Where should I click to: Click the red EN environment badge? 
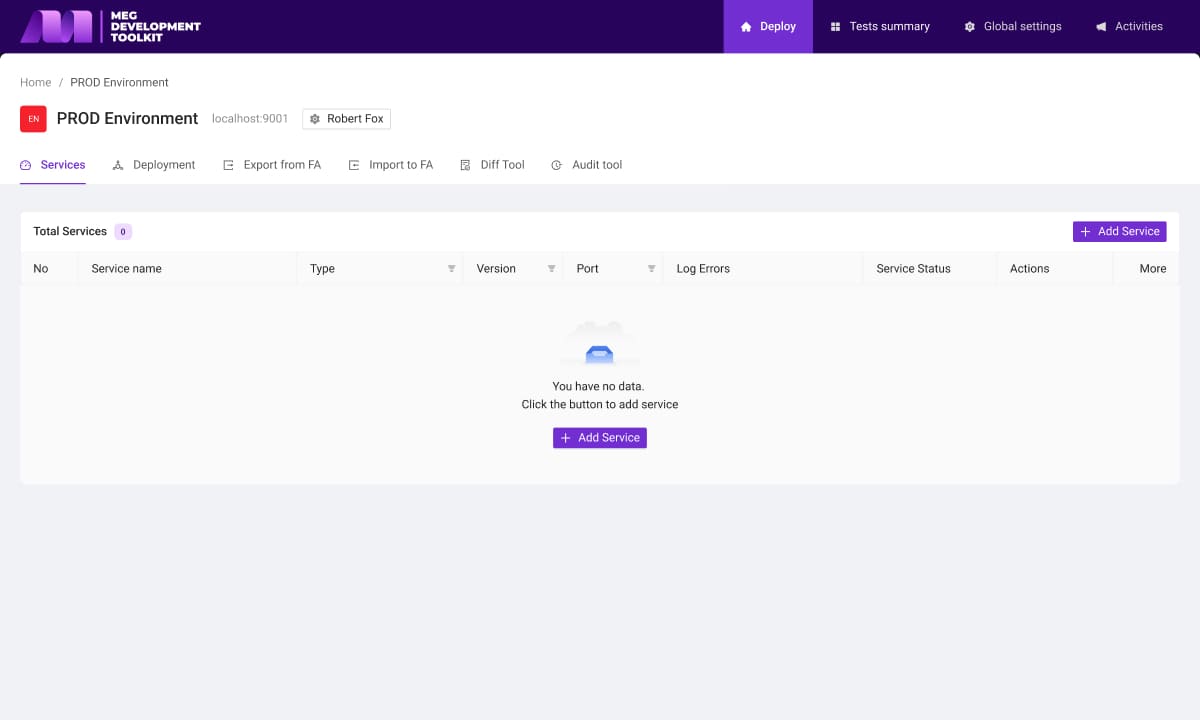pyautogui.click(x=33, y=119)
